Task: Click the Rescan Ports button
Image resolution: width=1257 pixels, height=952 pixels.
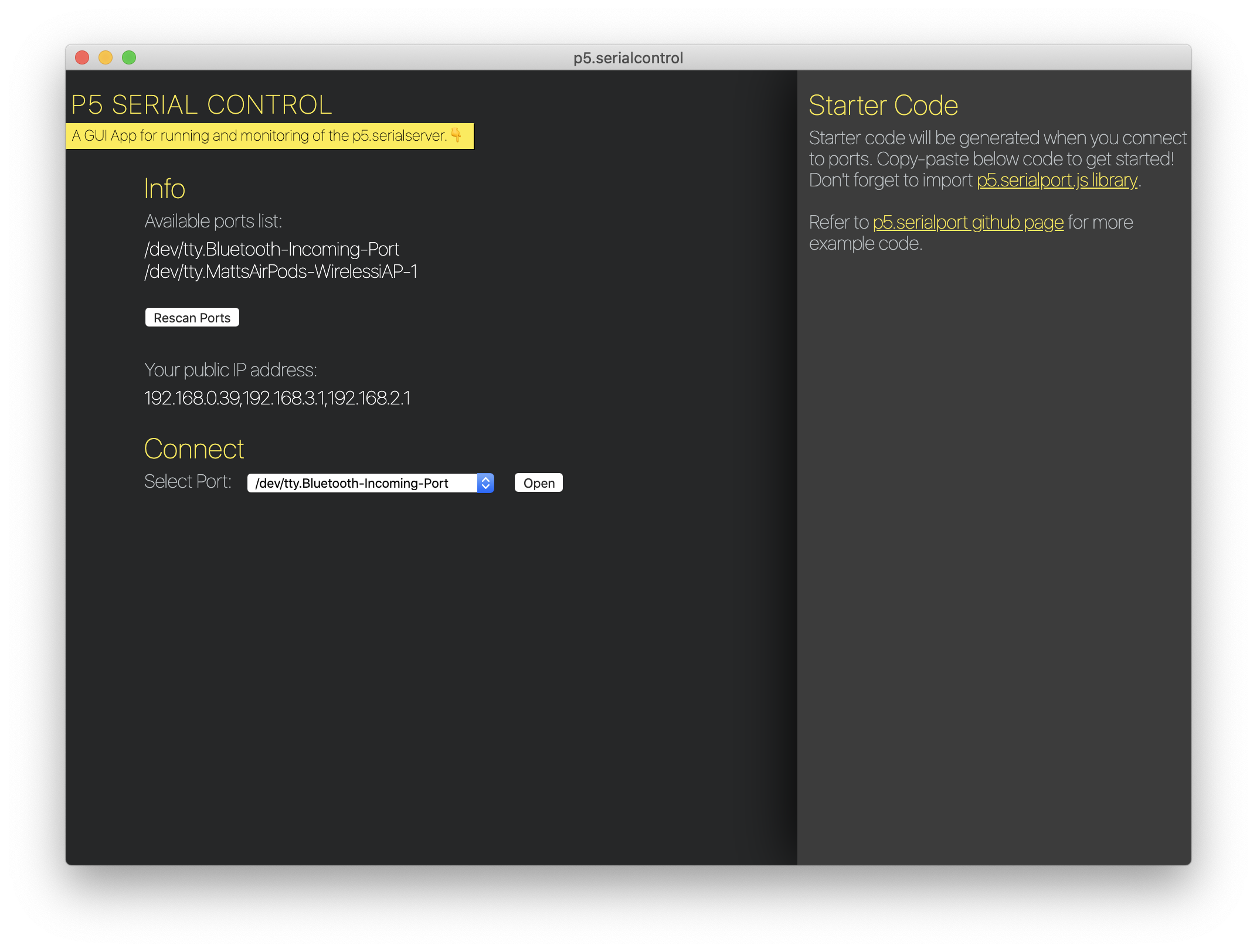Action: (x=192, y=318)
